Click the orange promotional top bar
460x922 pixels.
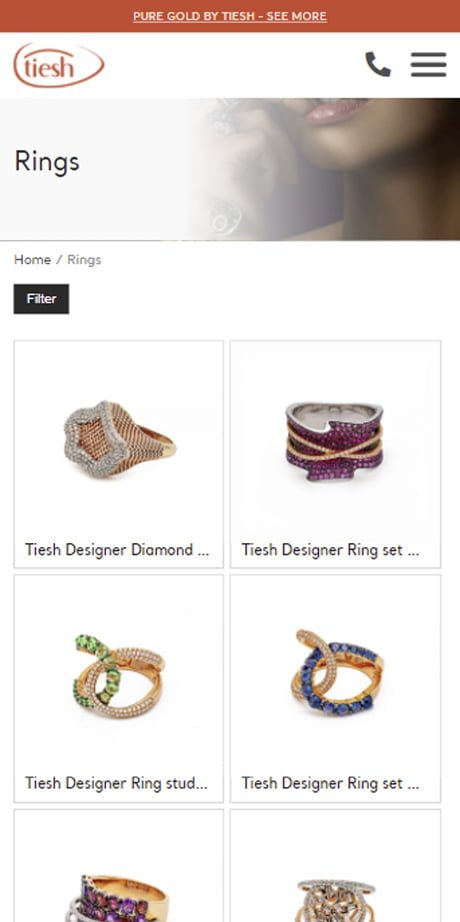point(230,16)
